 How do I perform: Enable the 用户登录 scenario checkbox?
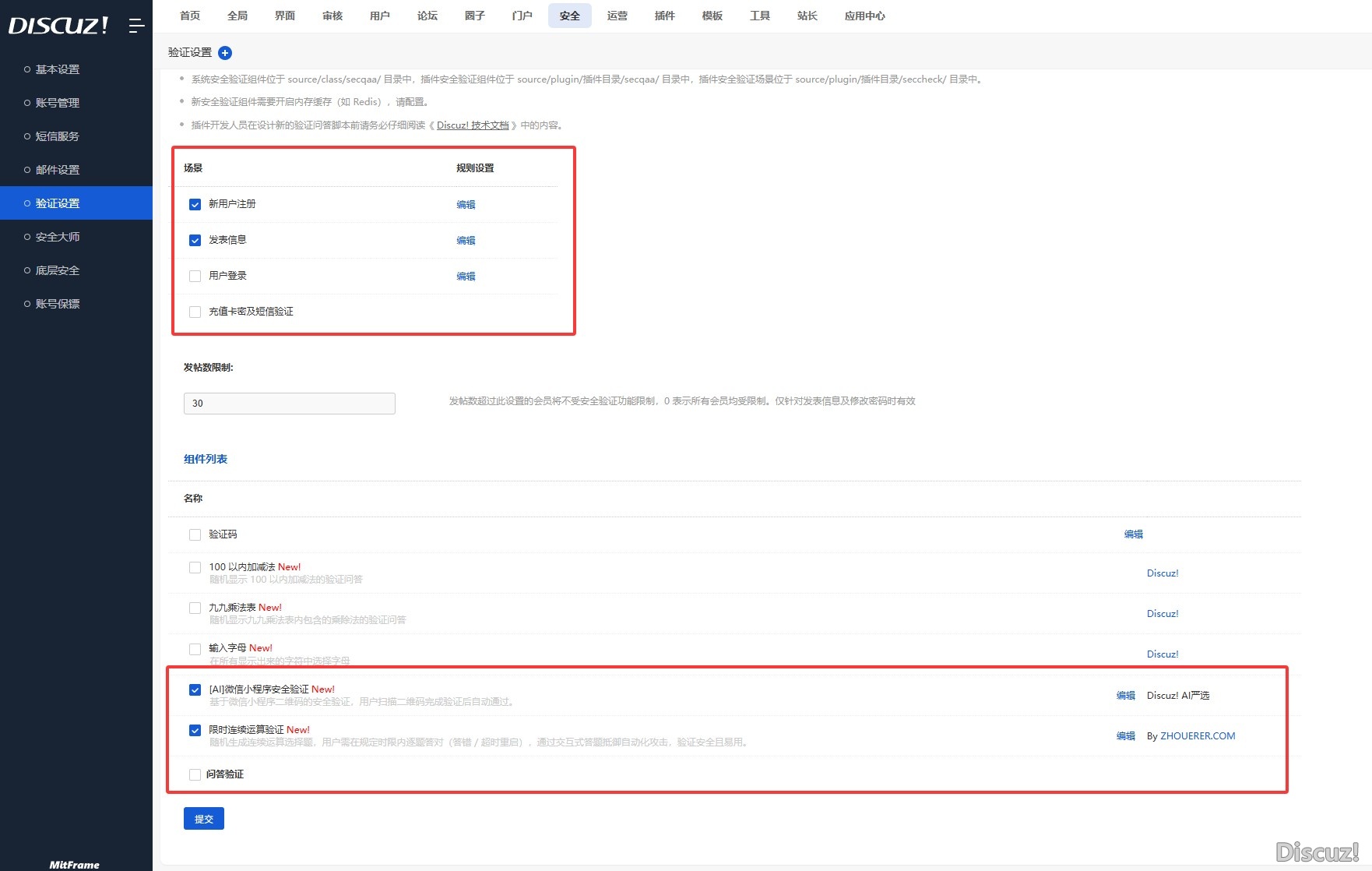195,277
